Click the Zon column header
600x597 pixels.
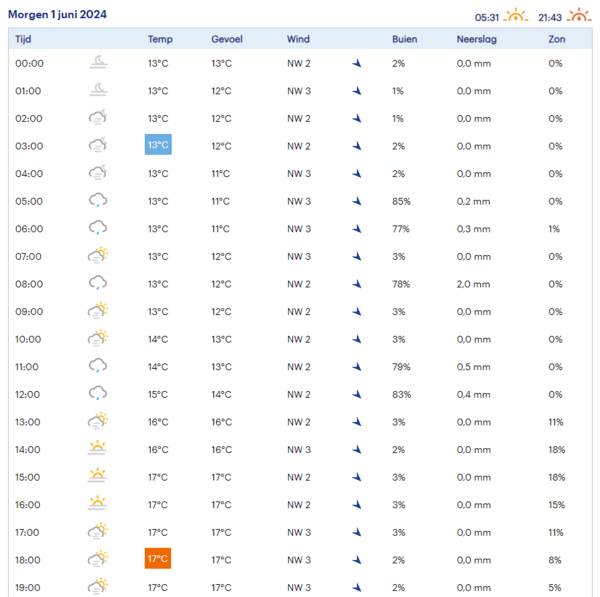(557, 39)
